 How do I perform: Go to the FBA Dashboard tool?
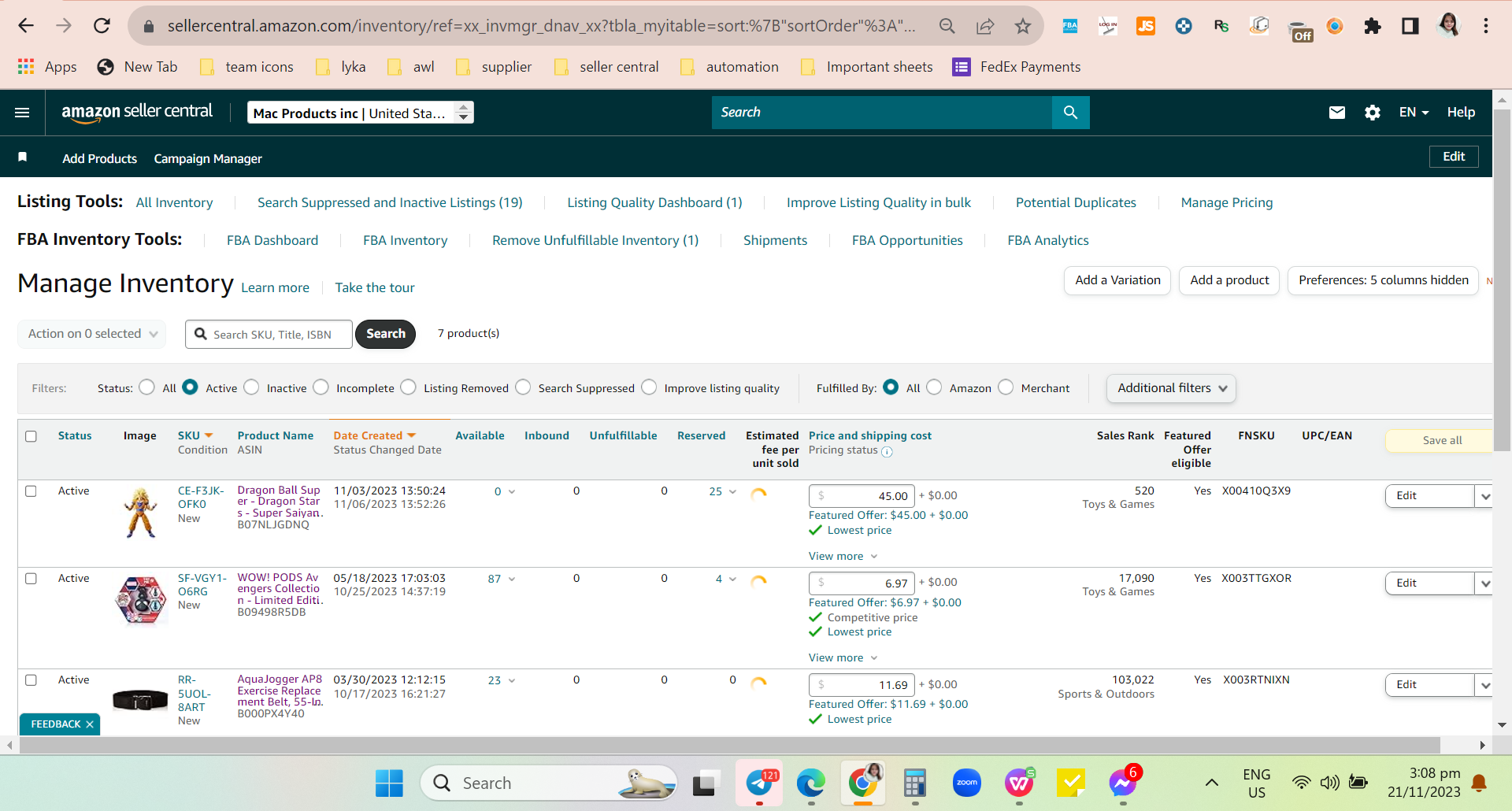(x=272, y=240)
